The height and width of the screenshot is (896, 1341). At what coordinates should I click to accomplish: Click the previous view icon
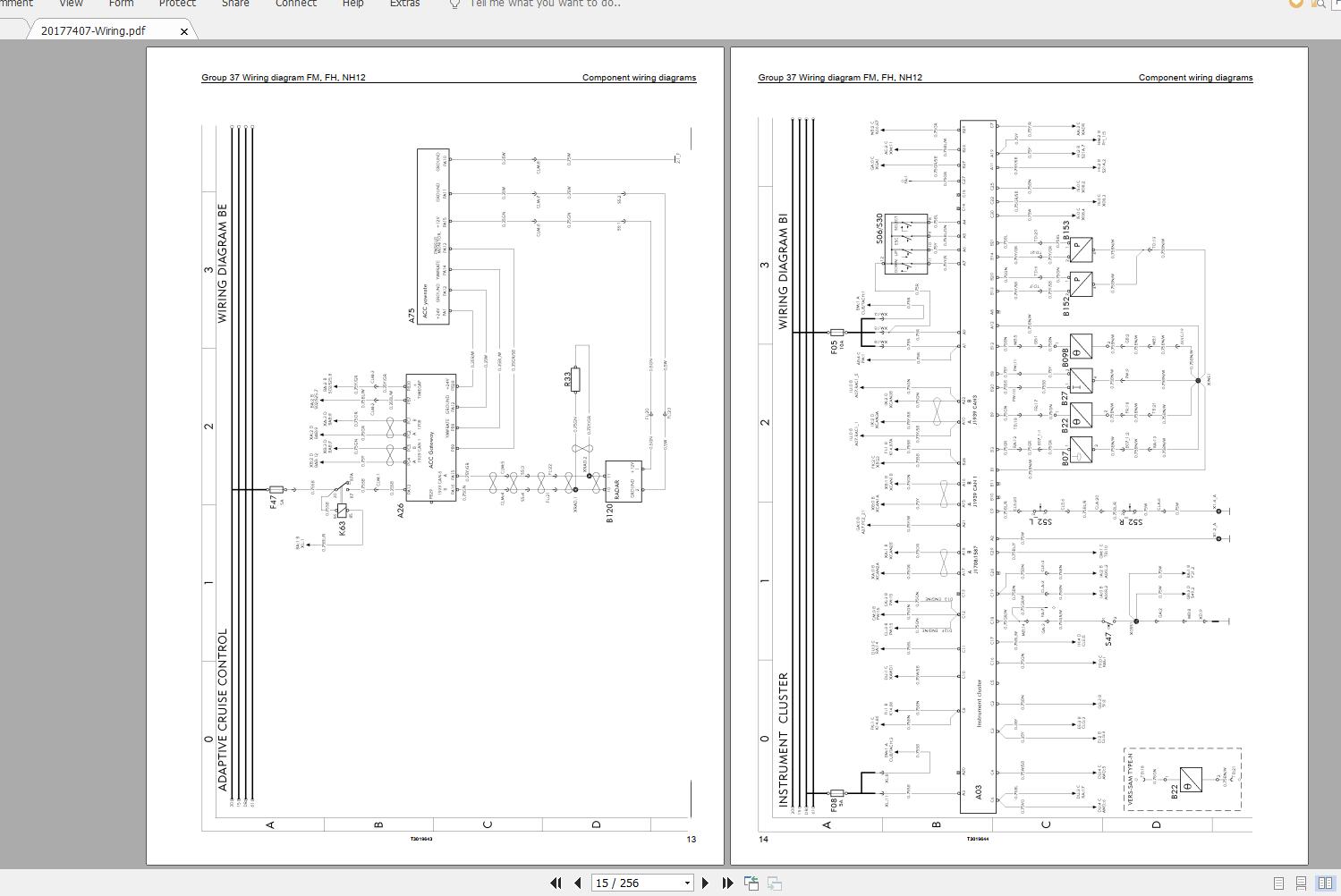751,882
